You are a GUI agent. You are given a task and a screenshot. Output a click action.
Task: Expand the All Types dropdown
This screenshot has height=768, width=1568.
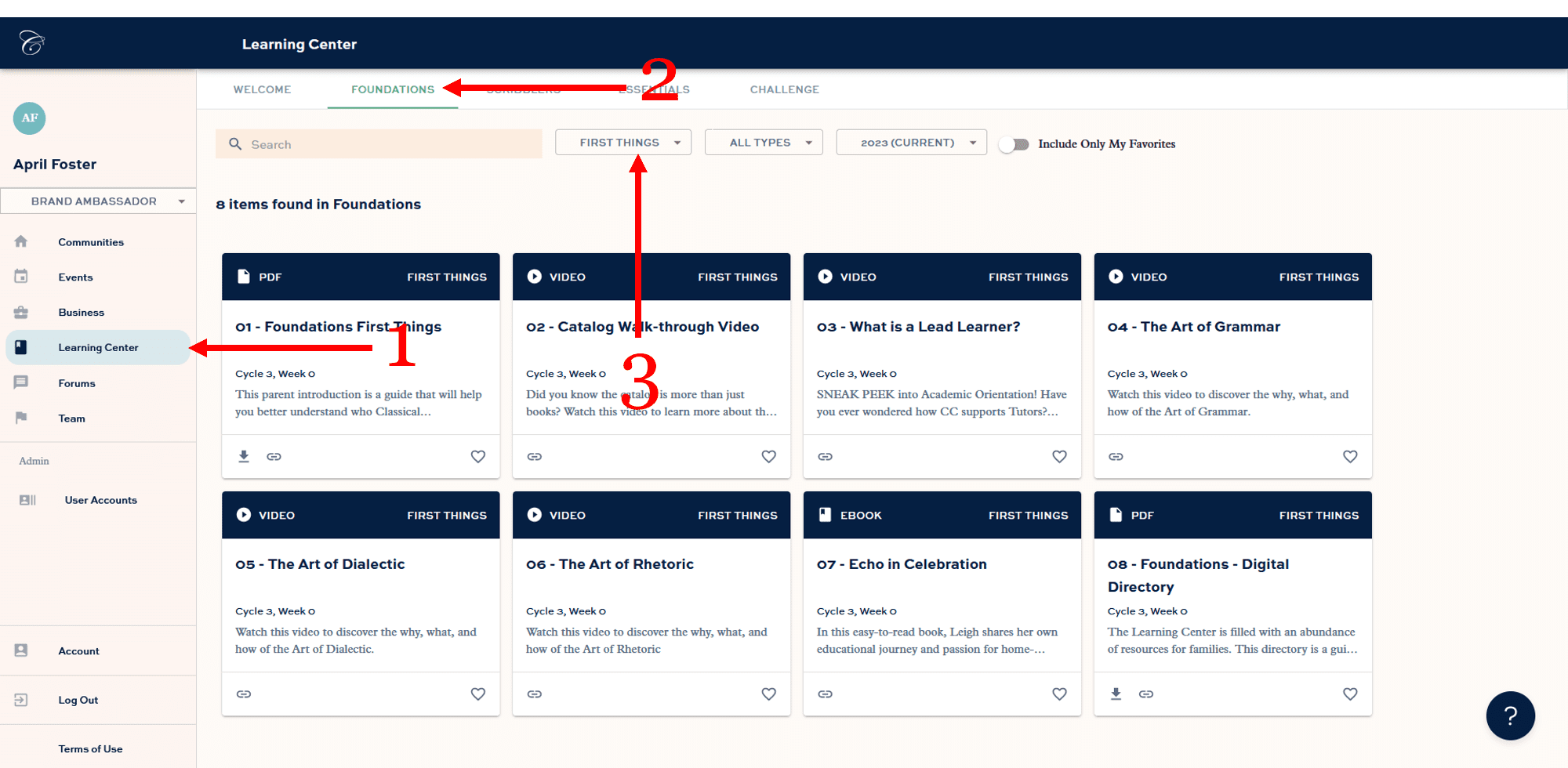(x=763, y=142)
